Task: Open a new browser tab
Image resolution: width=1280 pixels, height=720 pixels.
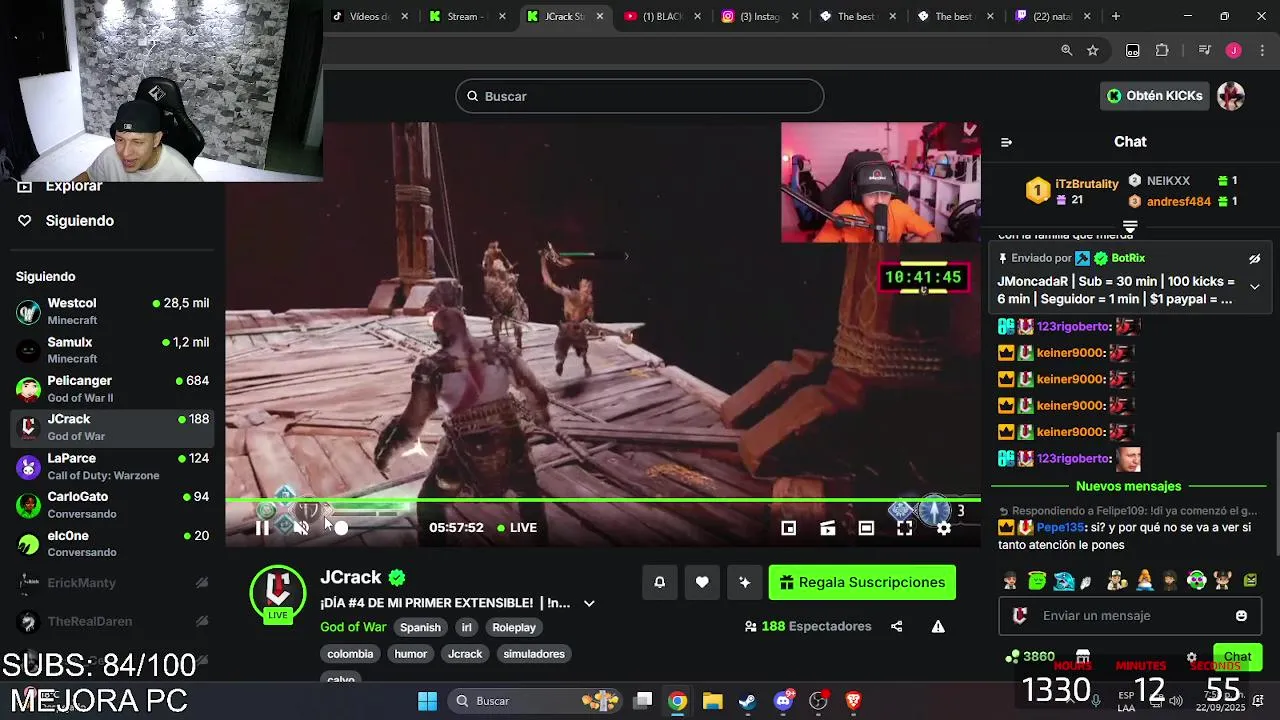Action: tap(1116, 16)
